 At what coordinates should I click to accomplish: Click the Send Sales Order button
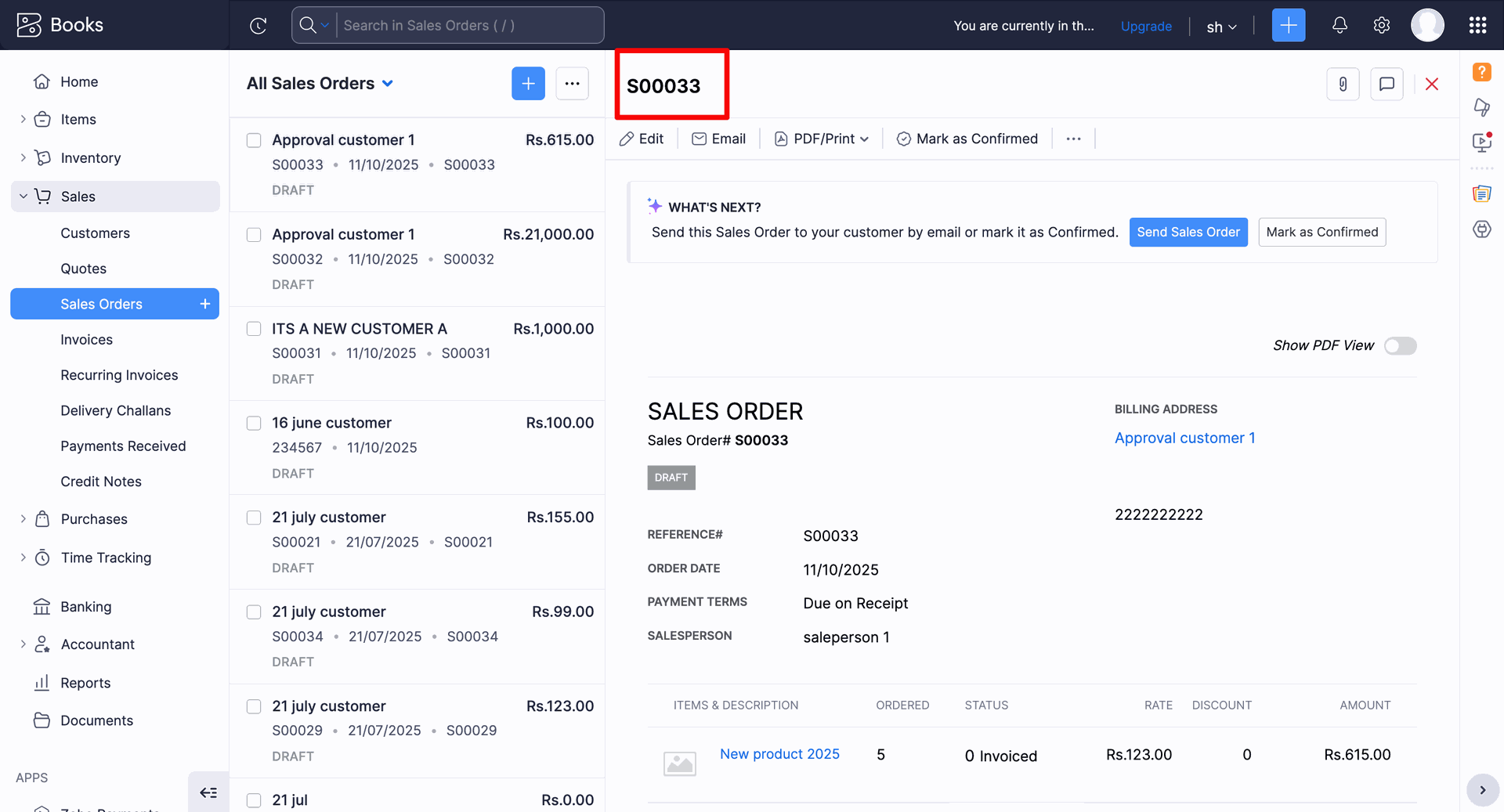1188,232
